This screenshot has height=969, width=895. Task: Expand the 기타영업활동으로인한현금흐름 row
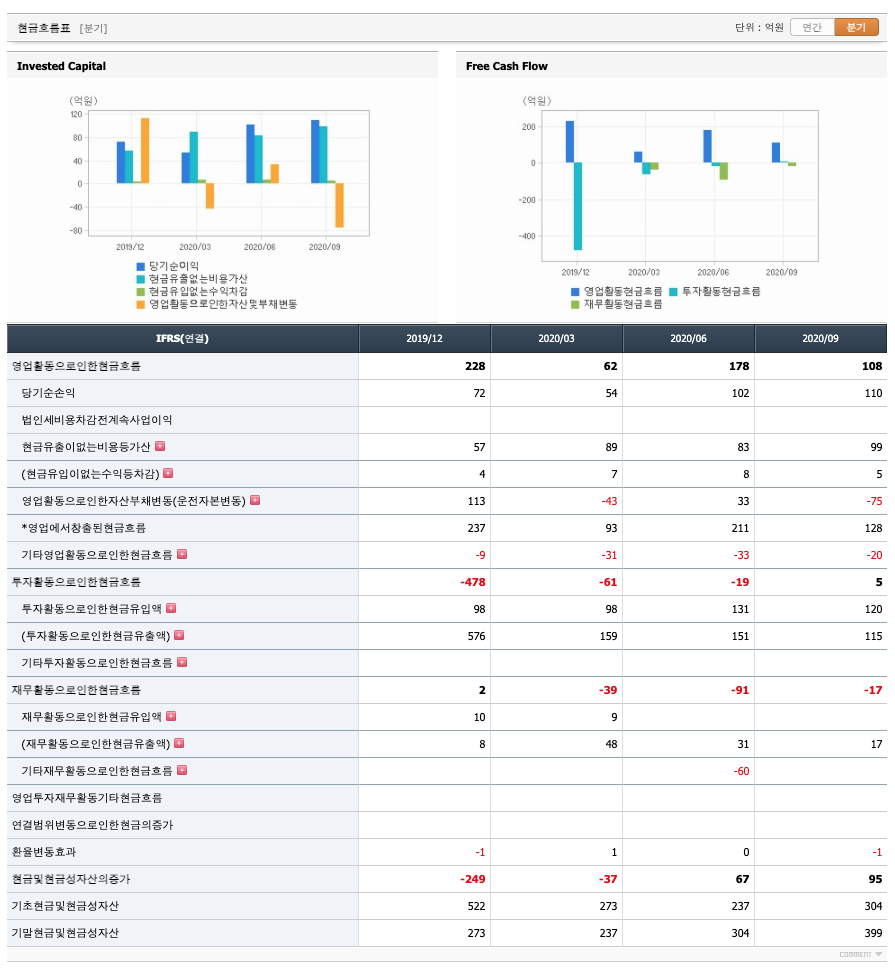coord(182,554)
